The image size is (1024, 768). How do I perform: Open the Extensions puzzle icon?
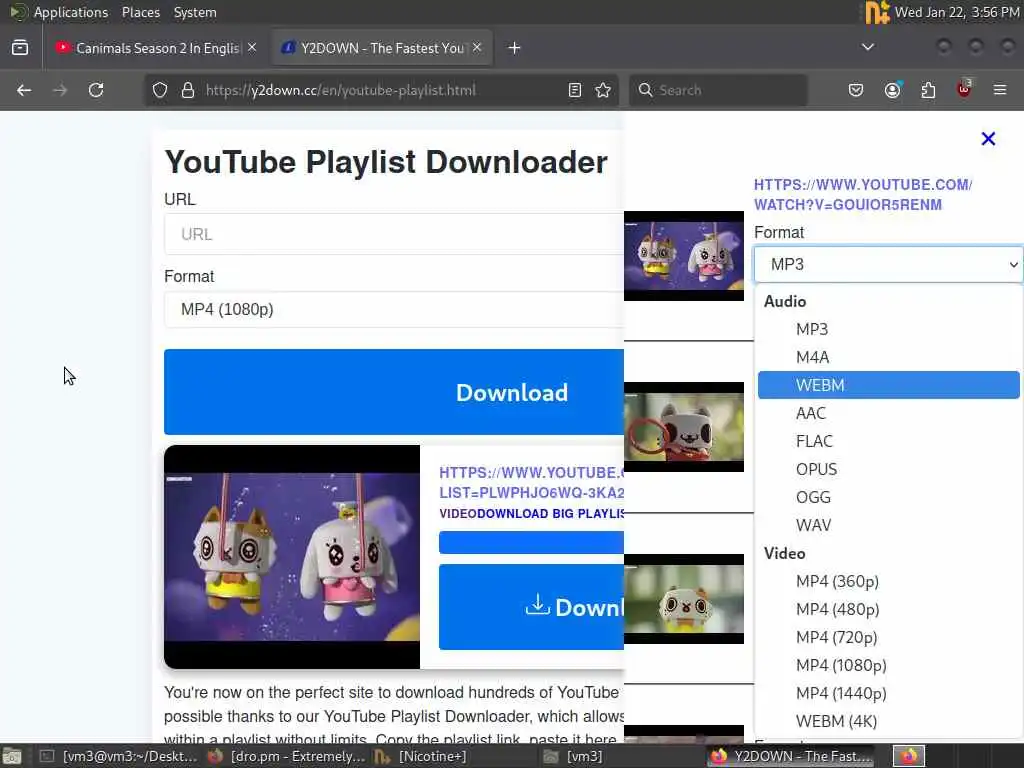tap(928, 90)
